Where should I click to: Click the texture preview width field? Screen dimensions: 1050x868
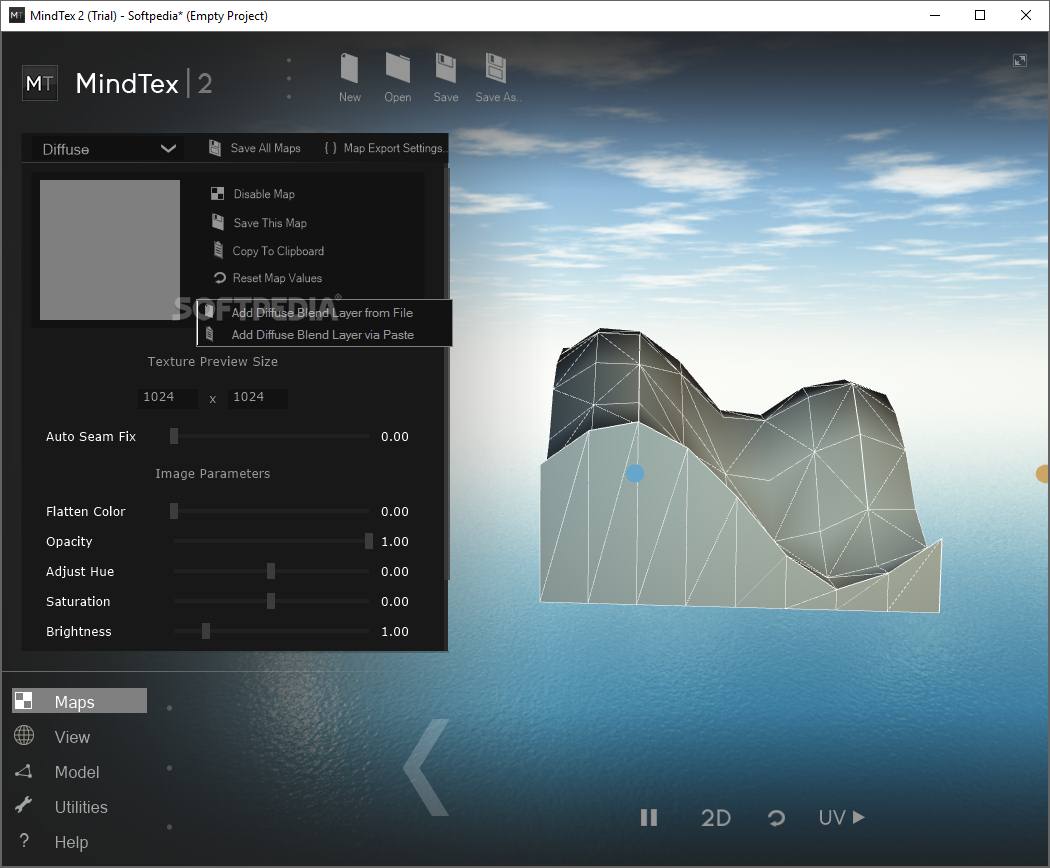pyautogui.click(x=168, y=397)
